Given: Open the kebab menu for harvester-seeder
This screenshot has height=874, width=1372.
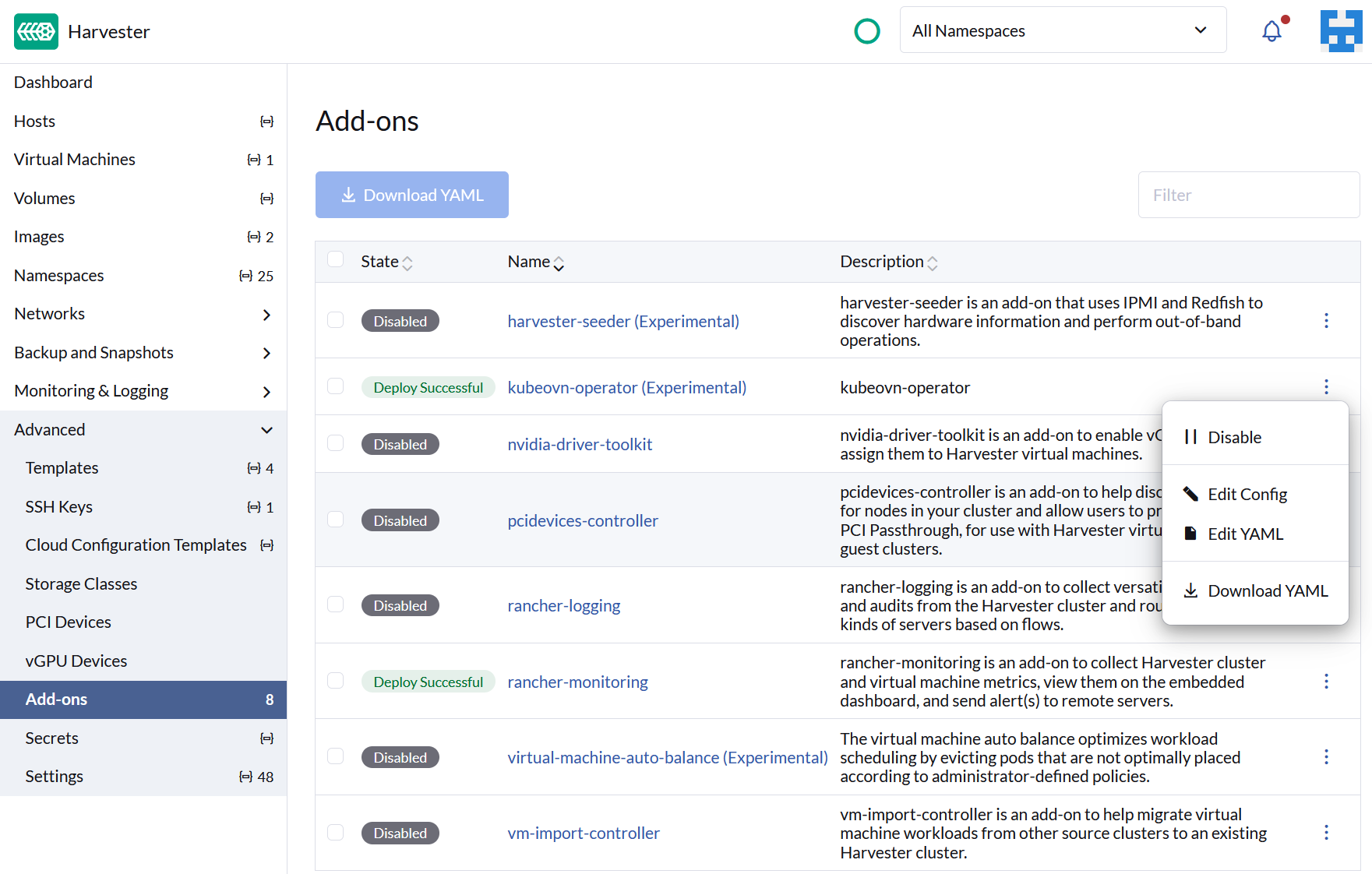Looking at the screenshot, I should pos(1326,320).
